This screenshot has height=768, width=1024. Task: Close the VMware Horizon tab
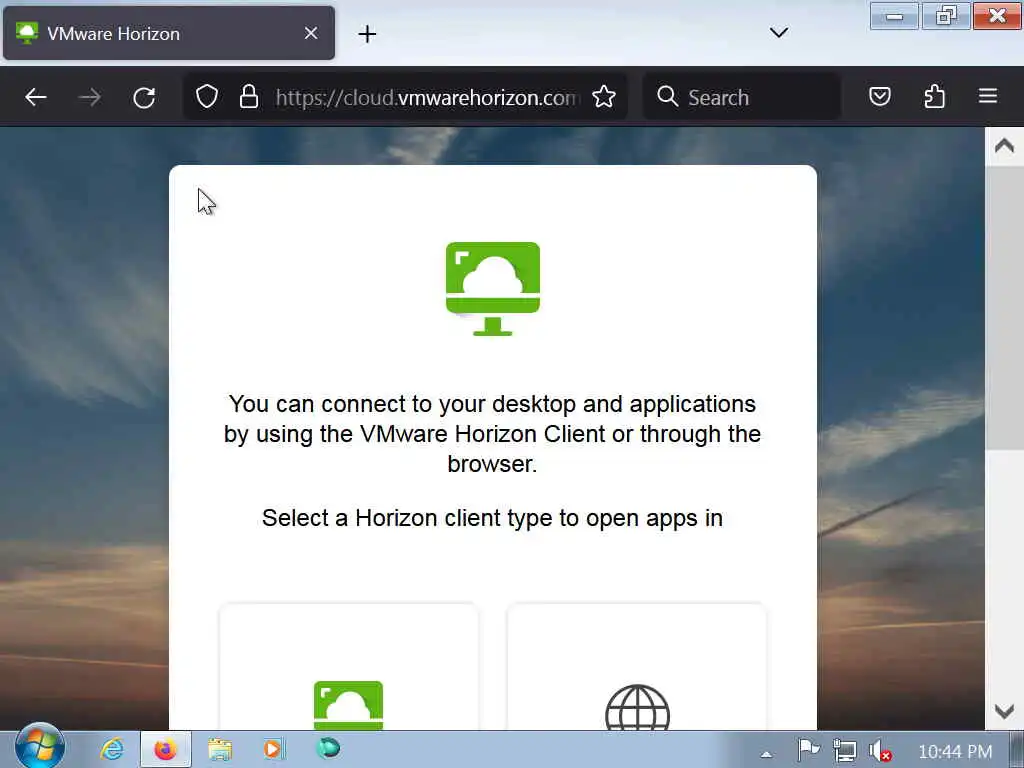311,33
